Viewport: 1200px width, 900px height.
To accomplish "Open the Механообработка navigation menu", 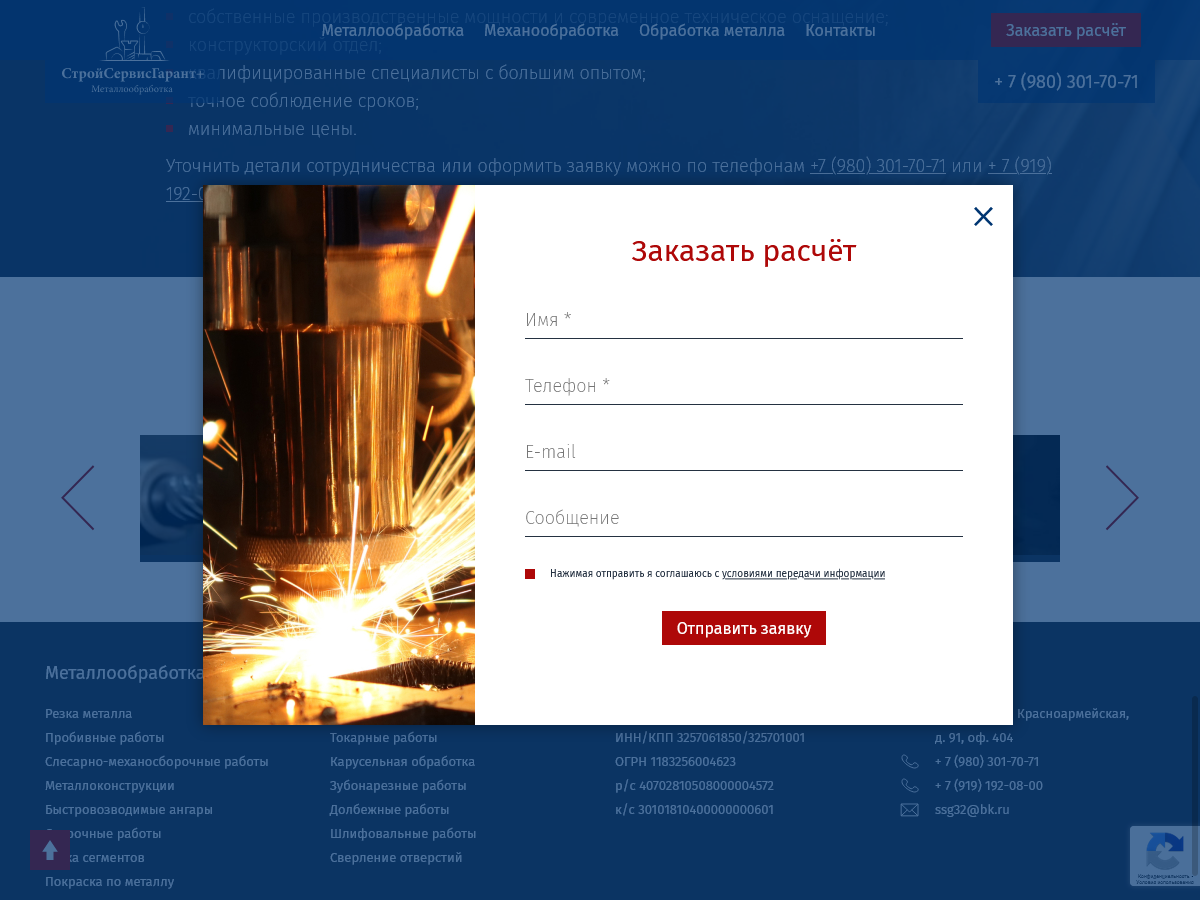I will coord(551,31).
